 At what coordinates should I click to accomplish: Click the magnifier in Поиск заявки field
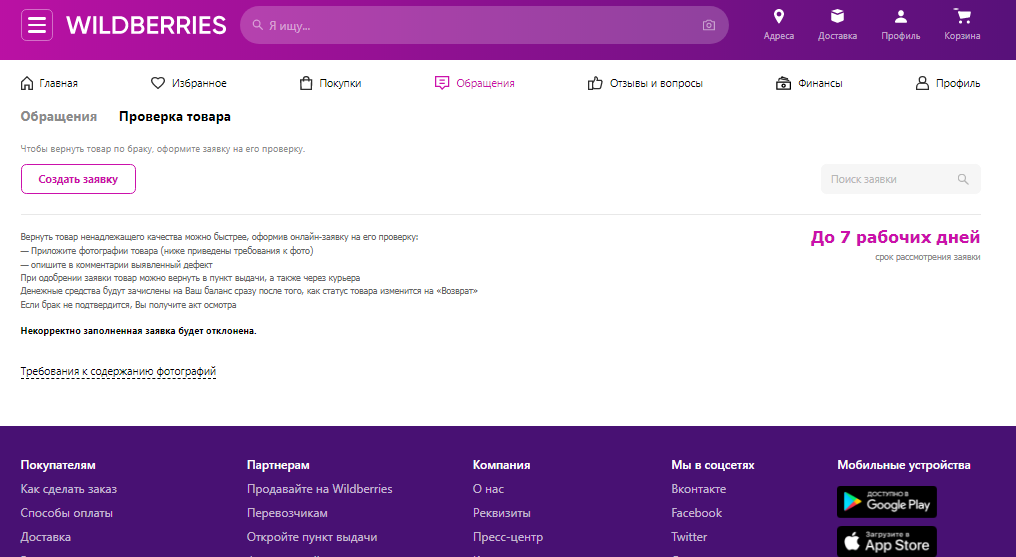[x=963, y=179]
